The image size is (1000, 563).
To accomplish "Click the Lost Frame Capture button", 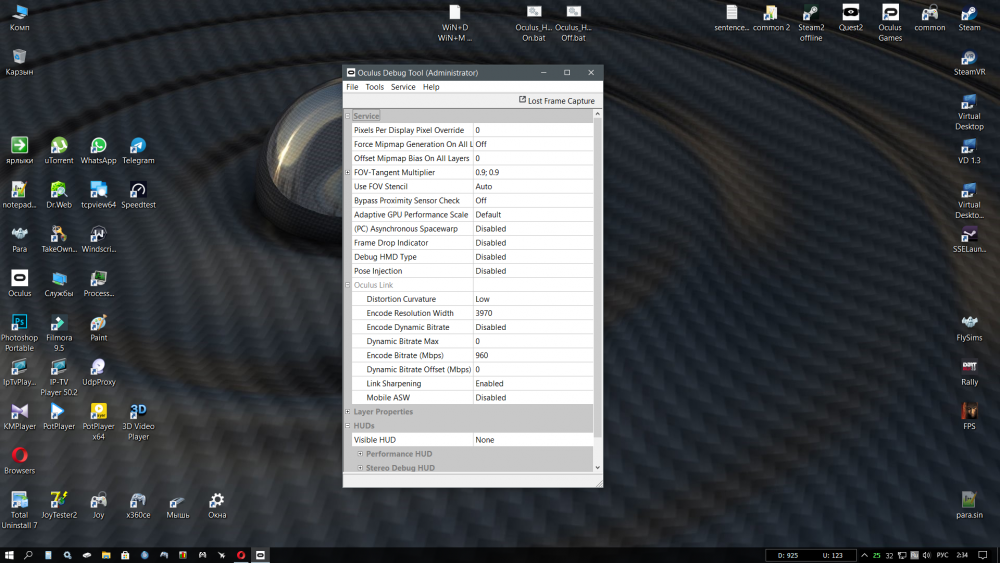I will [556, 100].
